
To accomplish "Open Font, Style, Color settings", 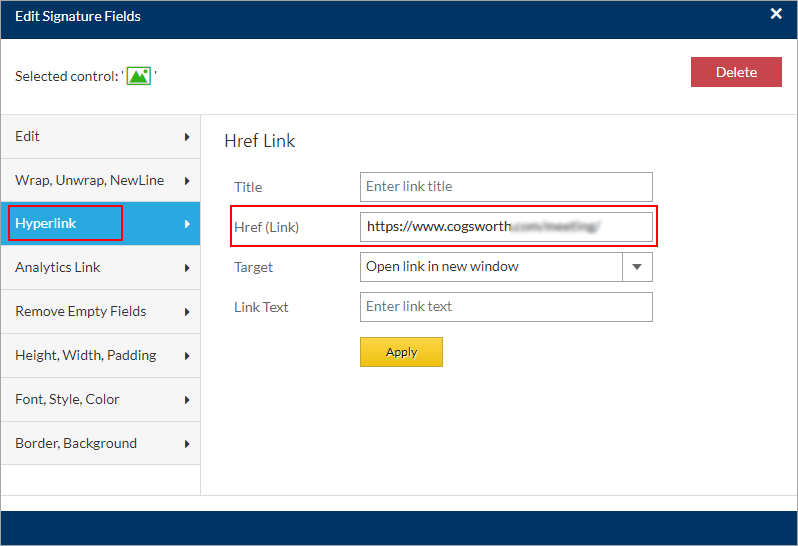I will click(100, 400).
